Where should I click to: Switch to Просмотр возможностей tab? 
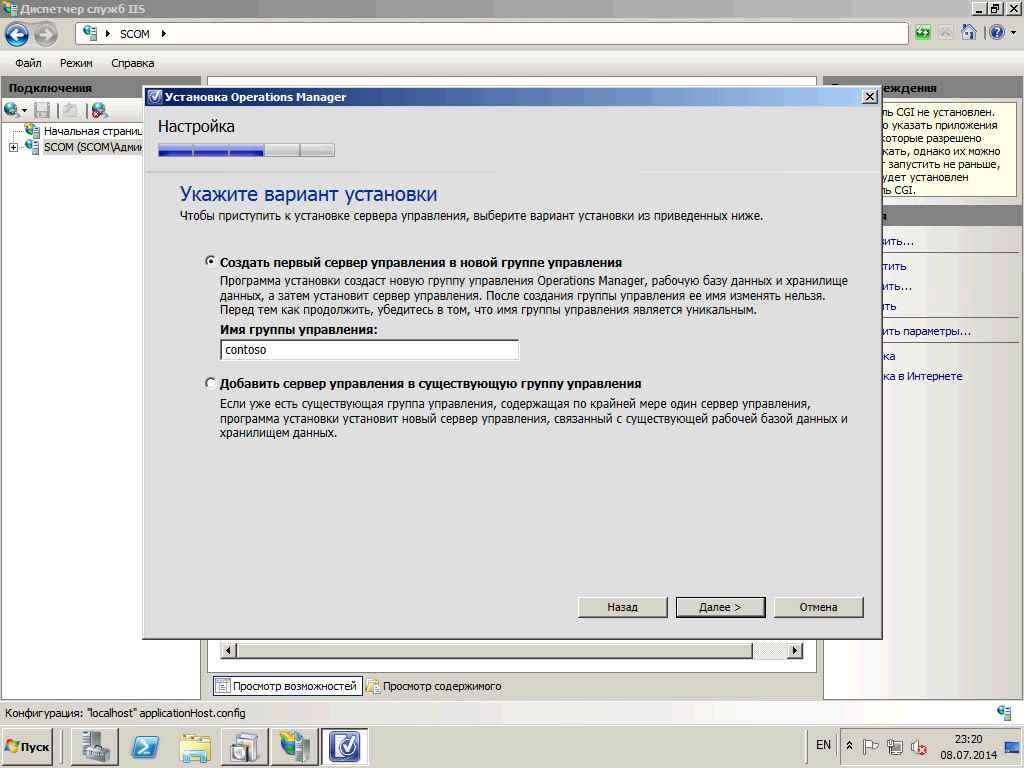click(287, 686)
